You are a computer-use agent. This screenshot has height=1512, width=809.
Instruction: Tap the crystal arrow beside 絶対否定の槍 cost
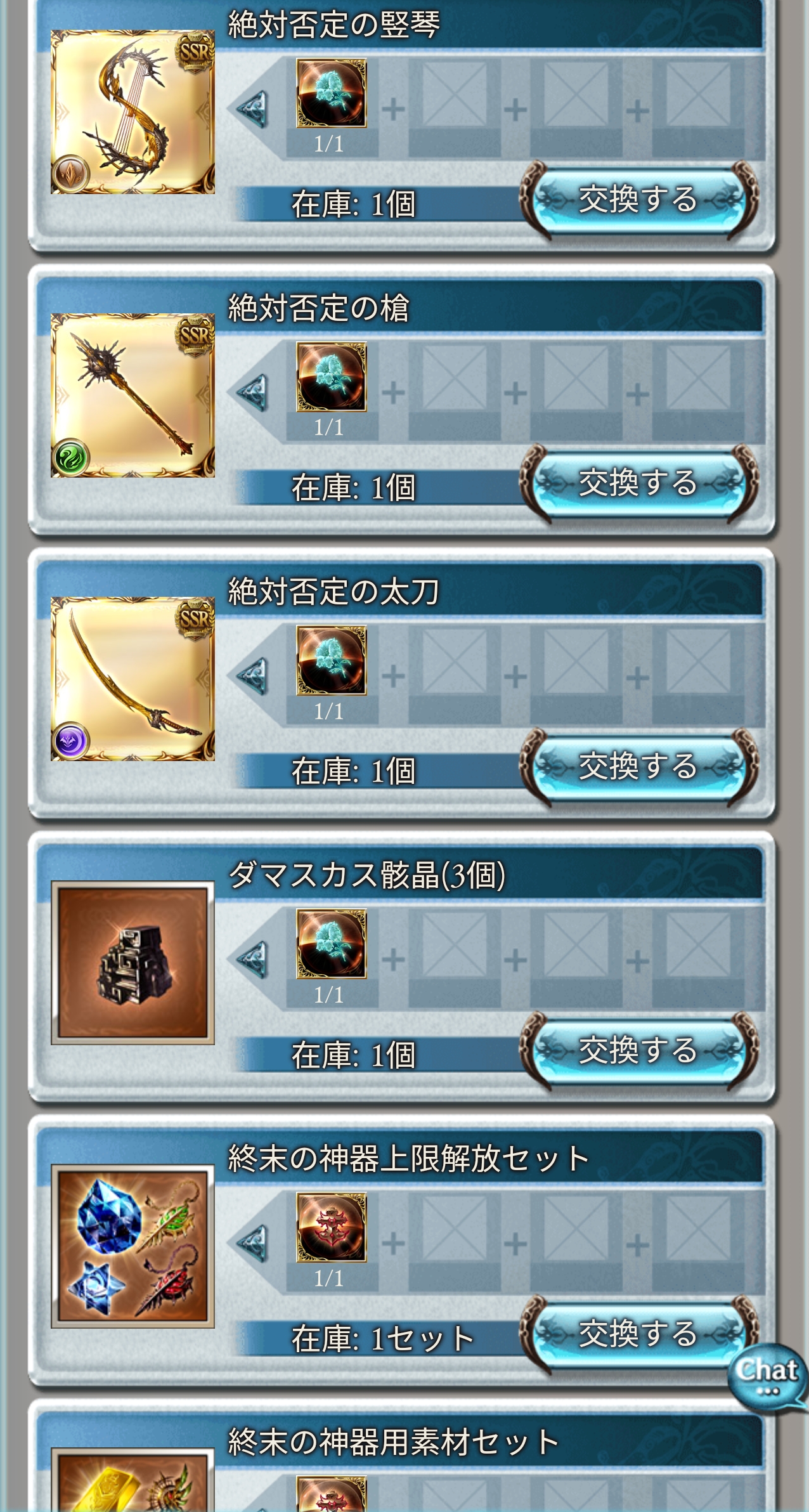(252, 393)
